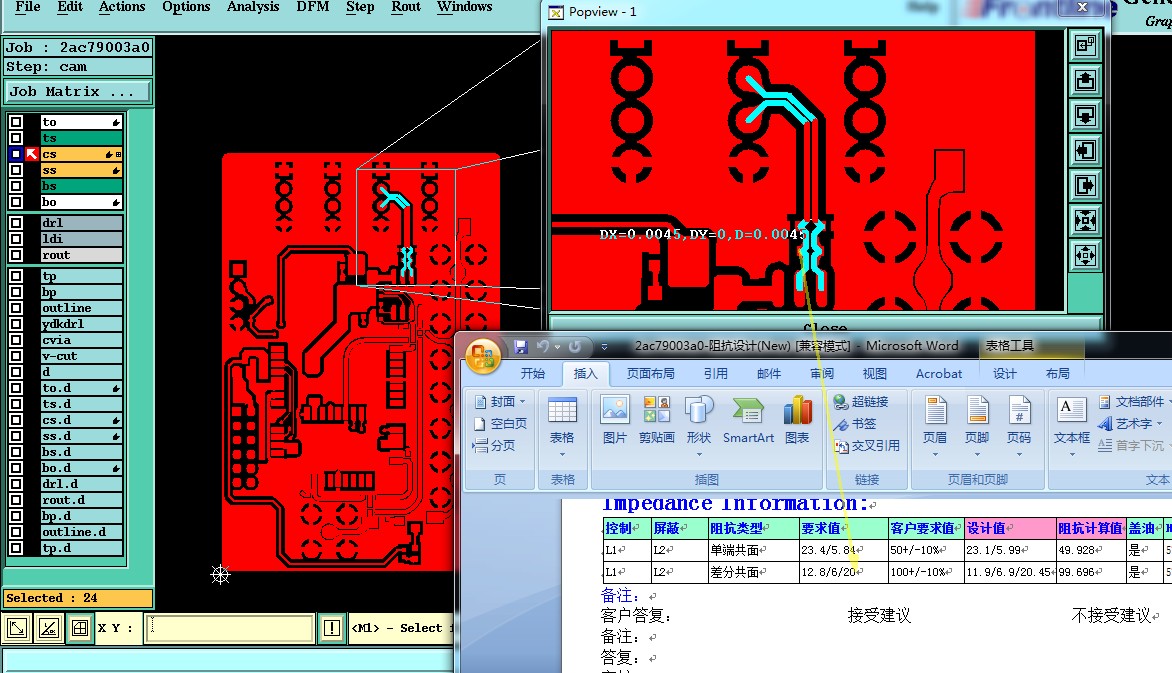
Task: Toggle display checkbox for layer outline
Action: click(16, 308)
